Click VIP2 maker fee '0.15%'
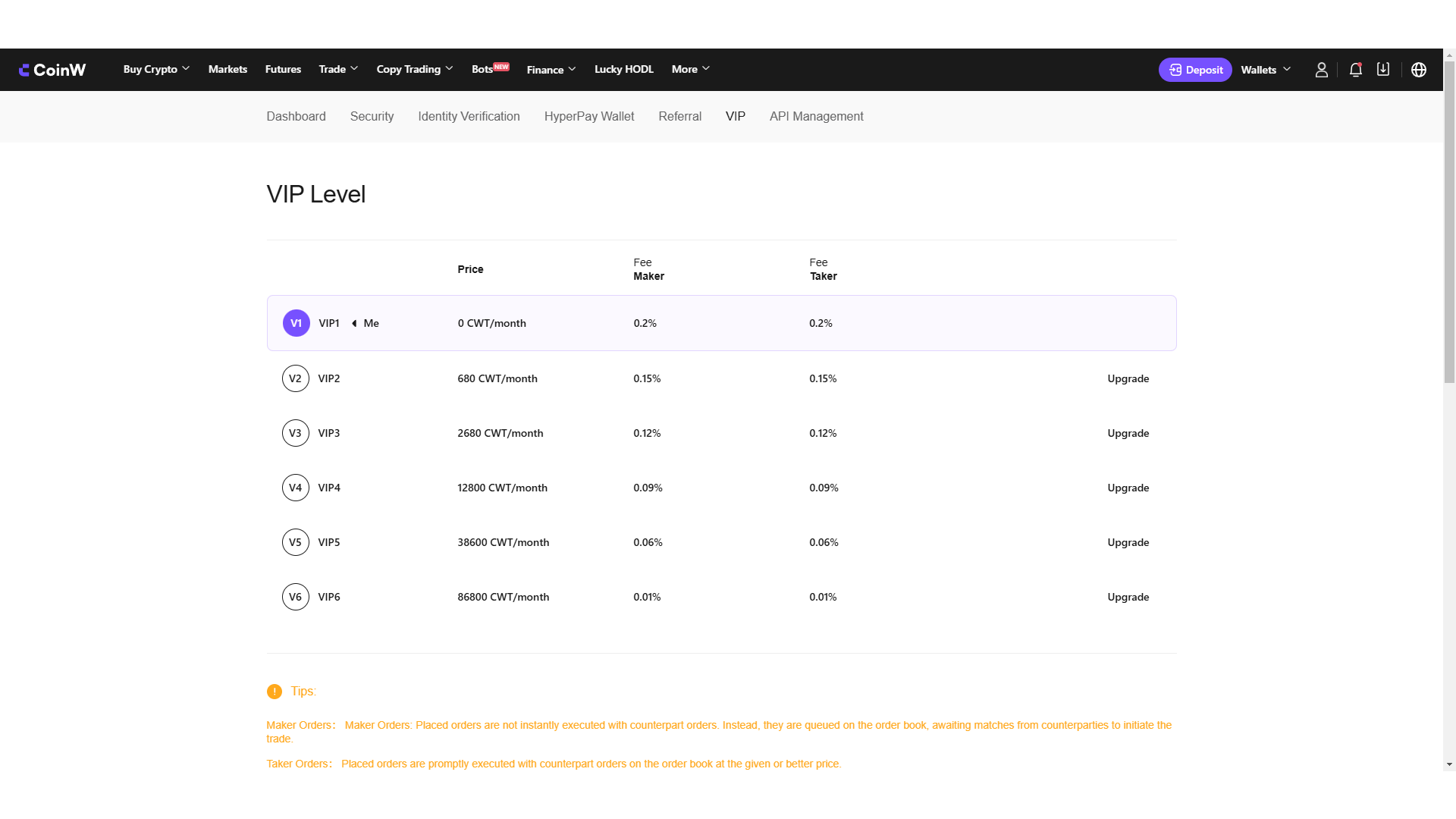 [647, 378]
